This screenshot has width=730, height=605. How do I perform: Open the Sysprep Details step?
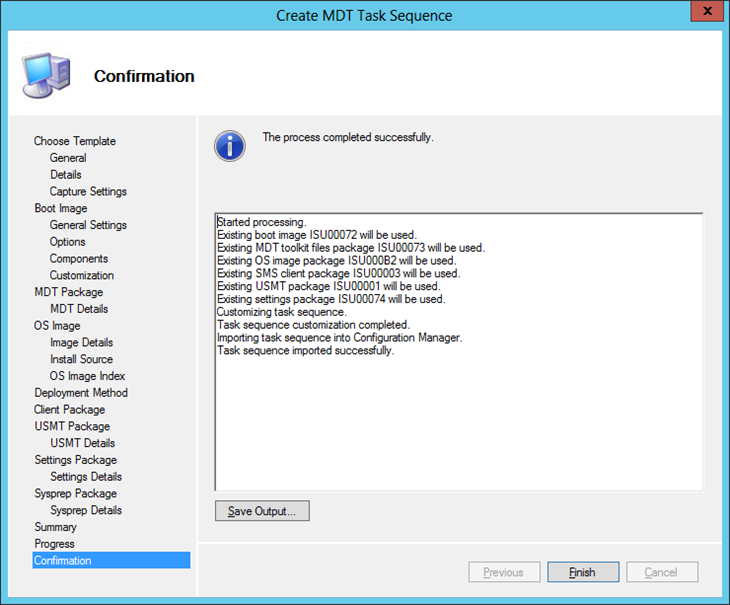coord(86,510)
